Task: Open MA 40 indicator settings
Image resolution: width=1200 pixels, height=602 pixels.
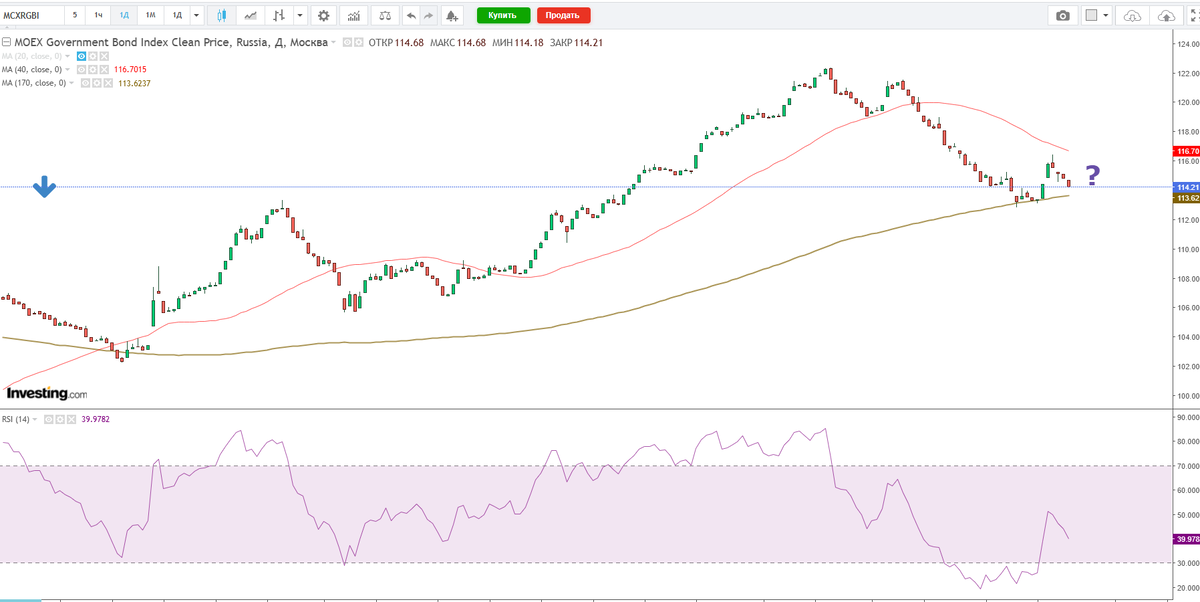Action: tap(93, 69)
